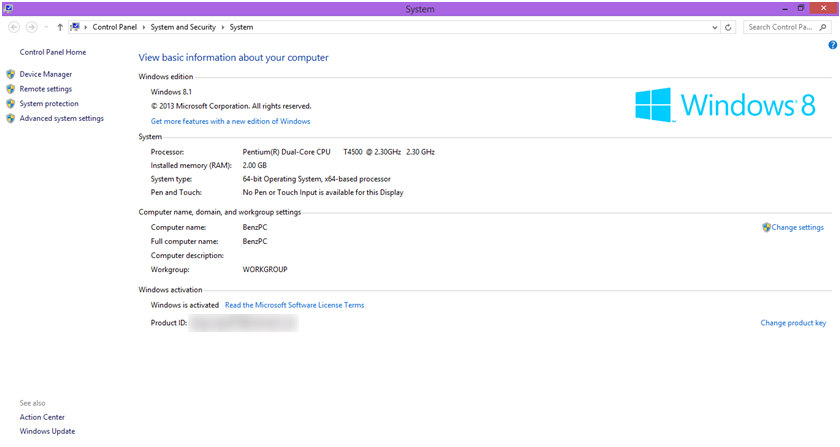Screen dimensions: 840x447
Task: Open Advanced system settings
Action: point(62,118)
